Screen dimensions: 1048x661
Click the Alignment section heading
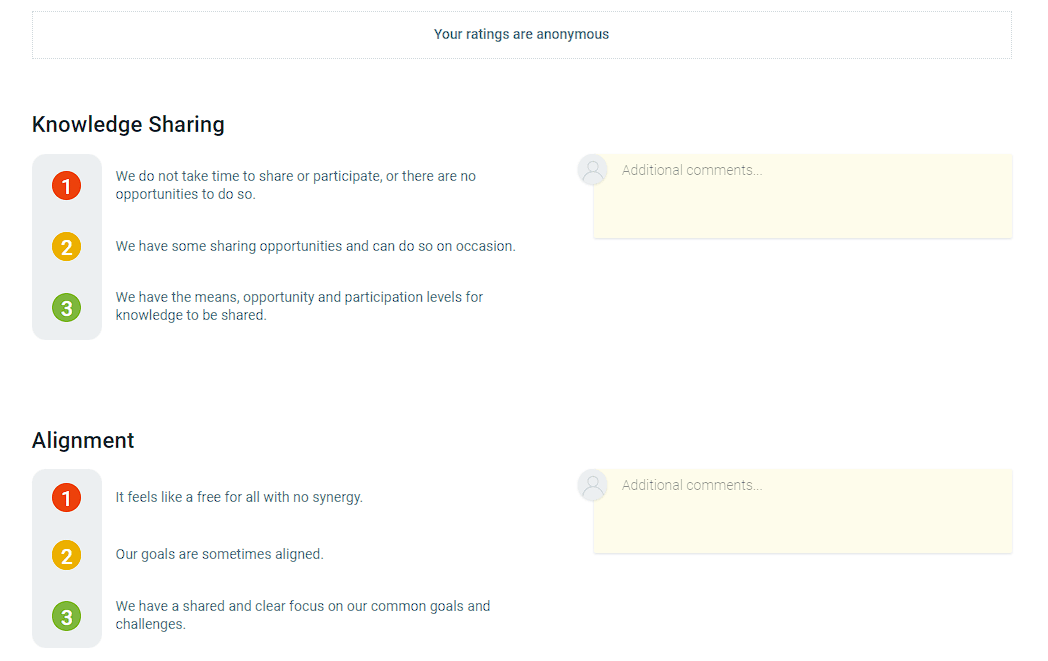(x=83, y=440)
